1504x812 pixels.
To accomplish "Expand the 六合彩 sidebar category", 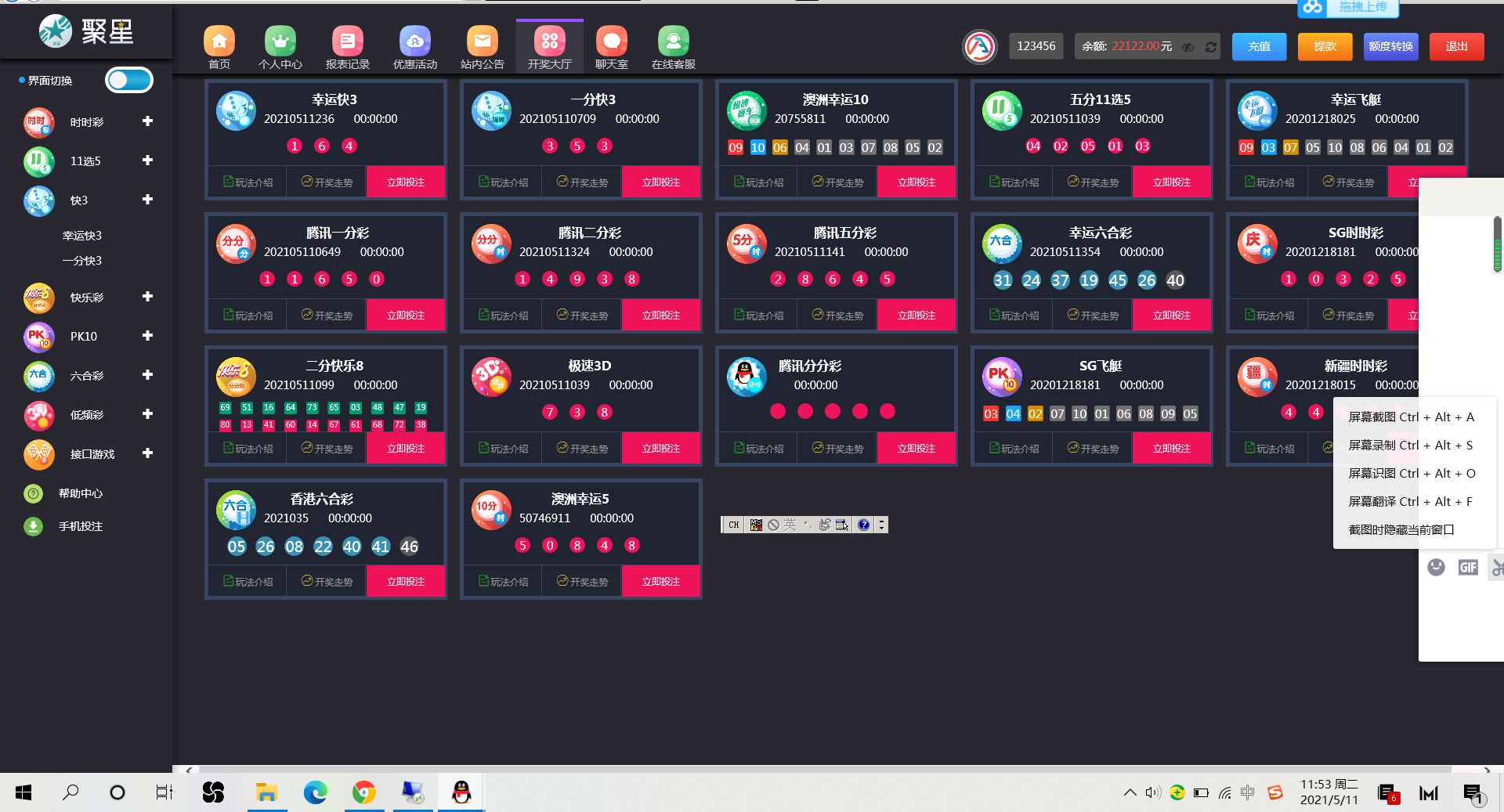I will [x=147, y=375].
